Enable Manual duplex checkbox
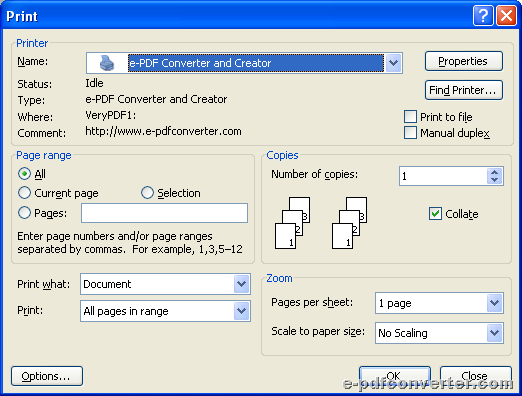 tap(410, 133)
